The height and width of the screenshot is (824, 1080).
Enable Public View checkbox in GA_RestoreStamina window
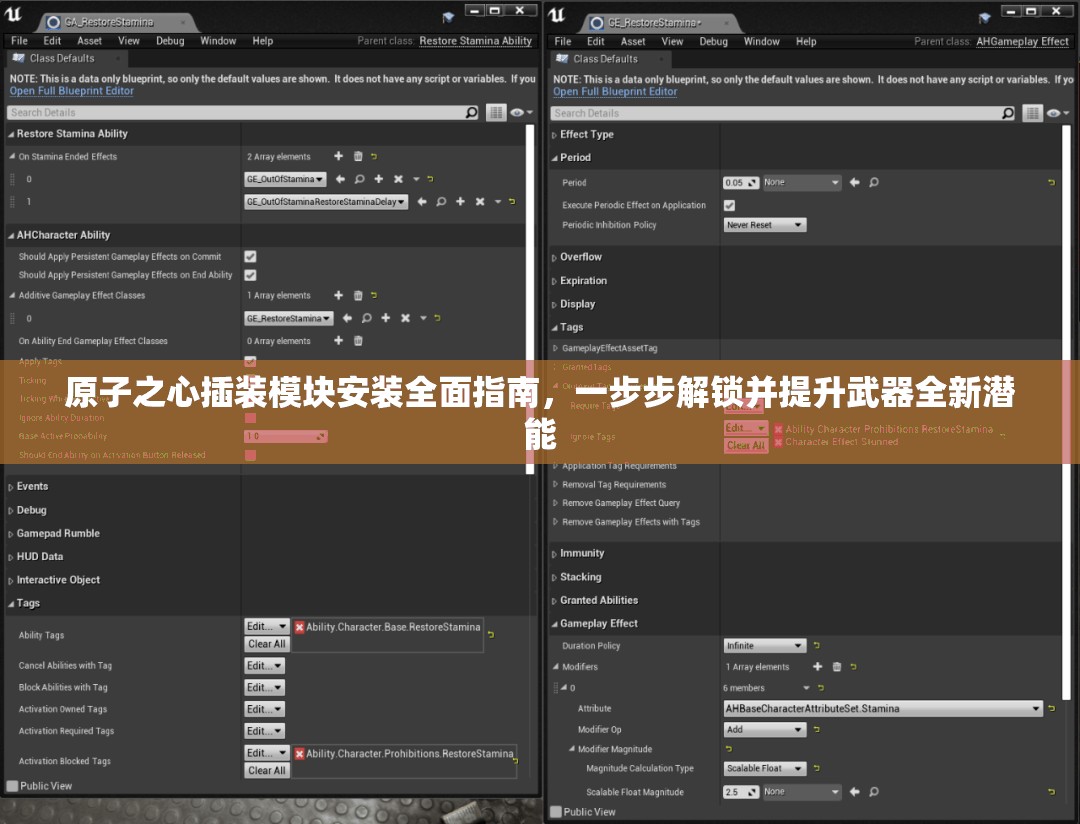click(x=13, y=786)
